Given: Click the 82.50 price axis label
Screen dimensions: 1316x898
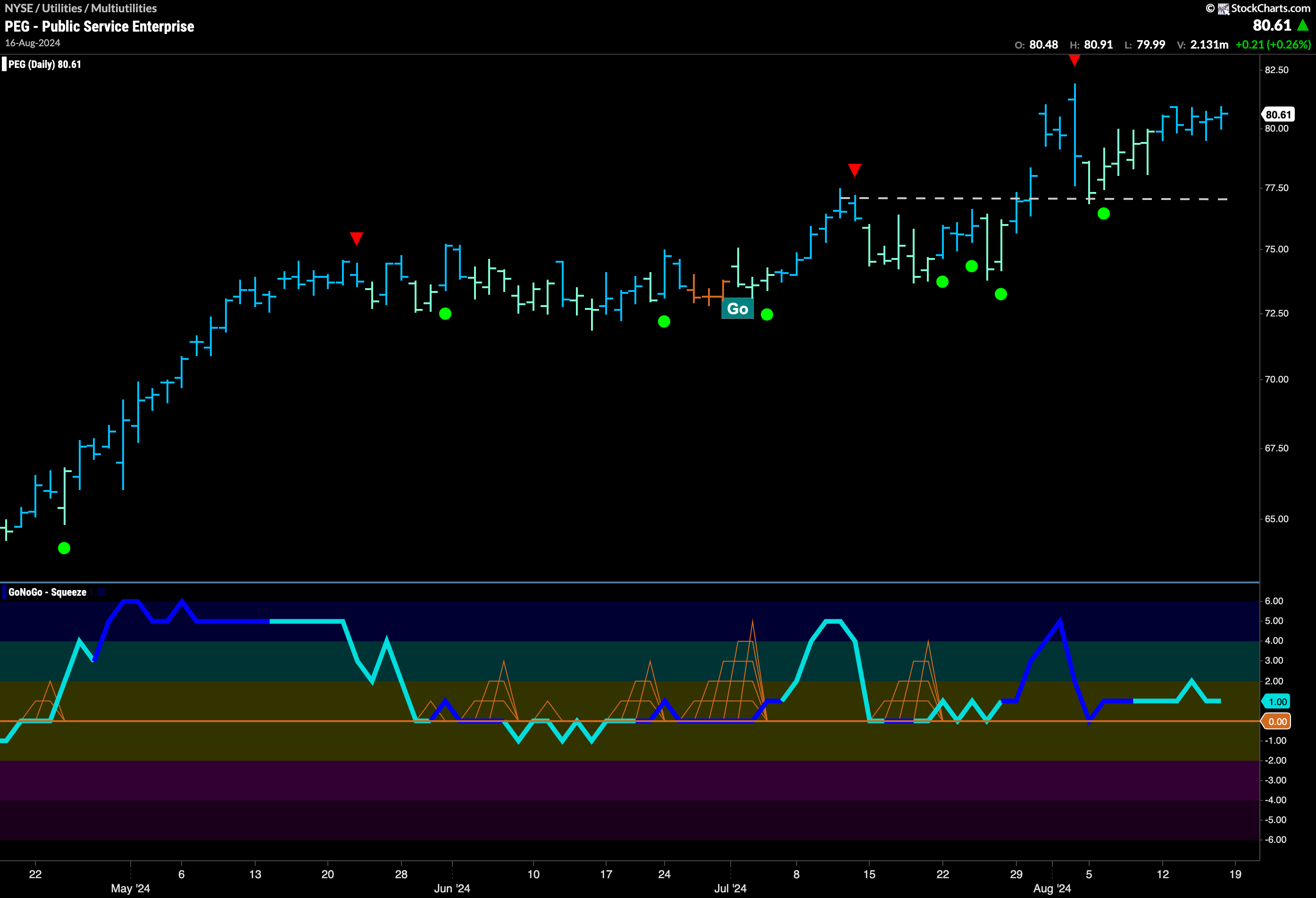Looking at the screenshot, I should (1276, 70).
